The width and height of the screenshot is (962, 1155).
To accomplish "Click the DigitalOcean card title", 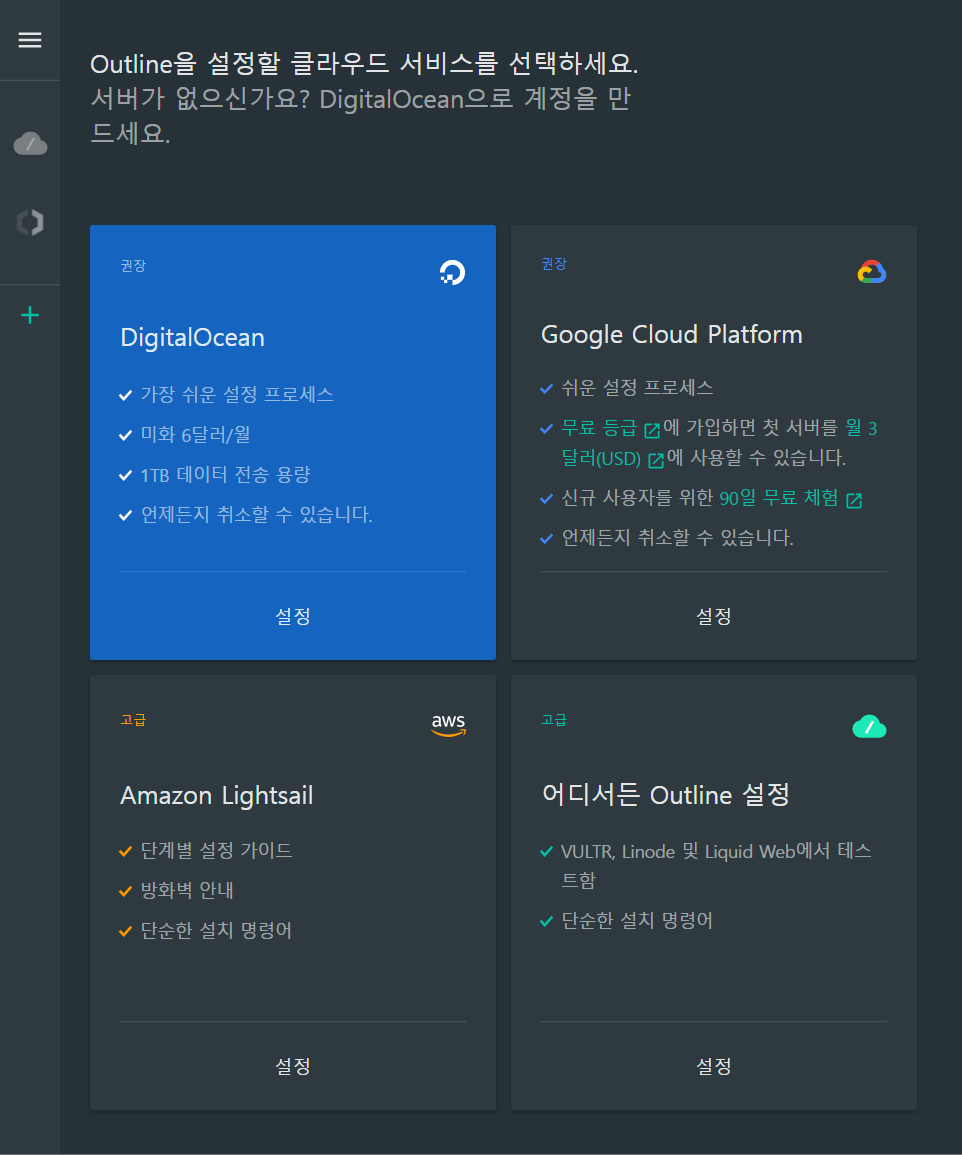I will (x=192, y=337).
